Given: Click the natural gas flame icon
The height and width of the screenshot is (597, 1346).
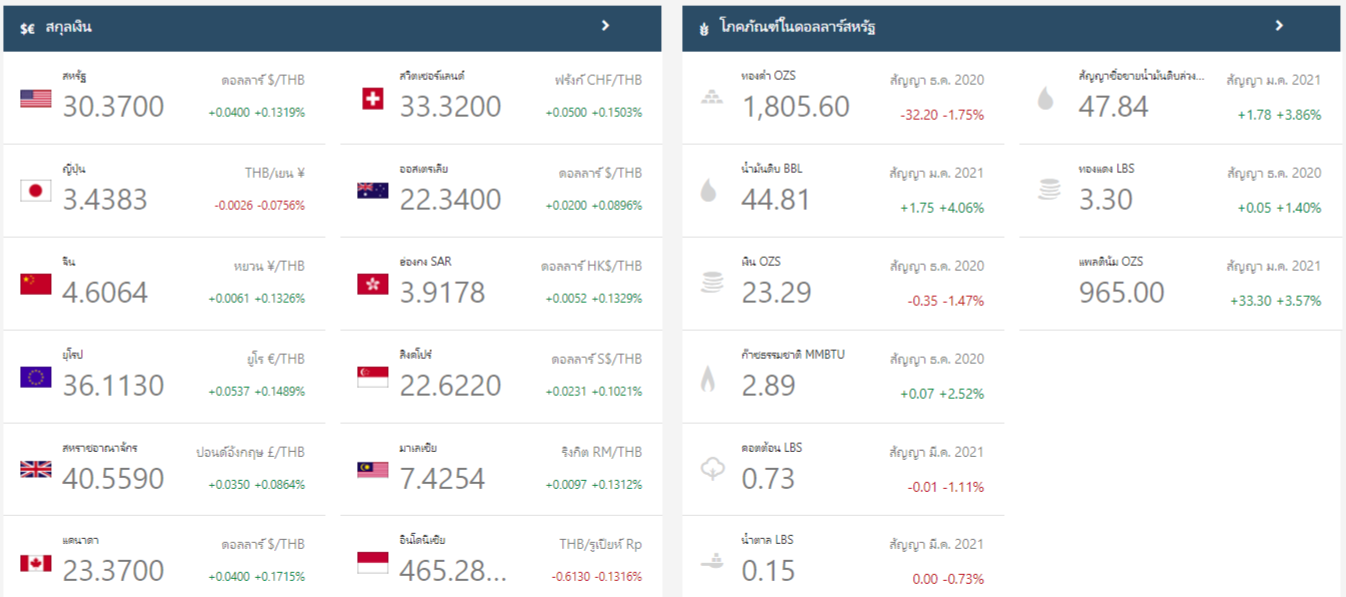Looking at the screenshot, I should tap(708, 378).
